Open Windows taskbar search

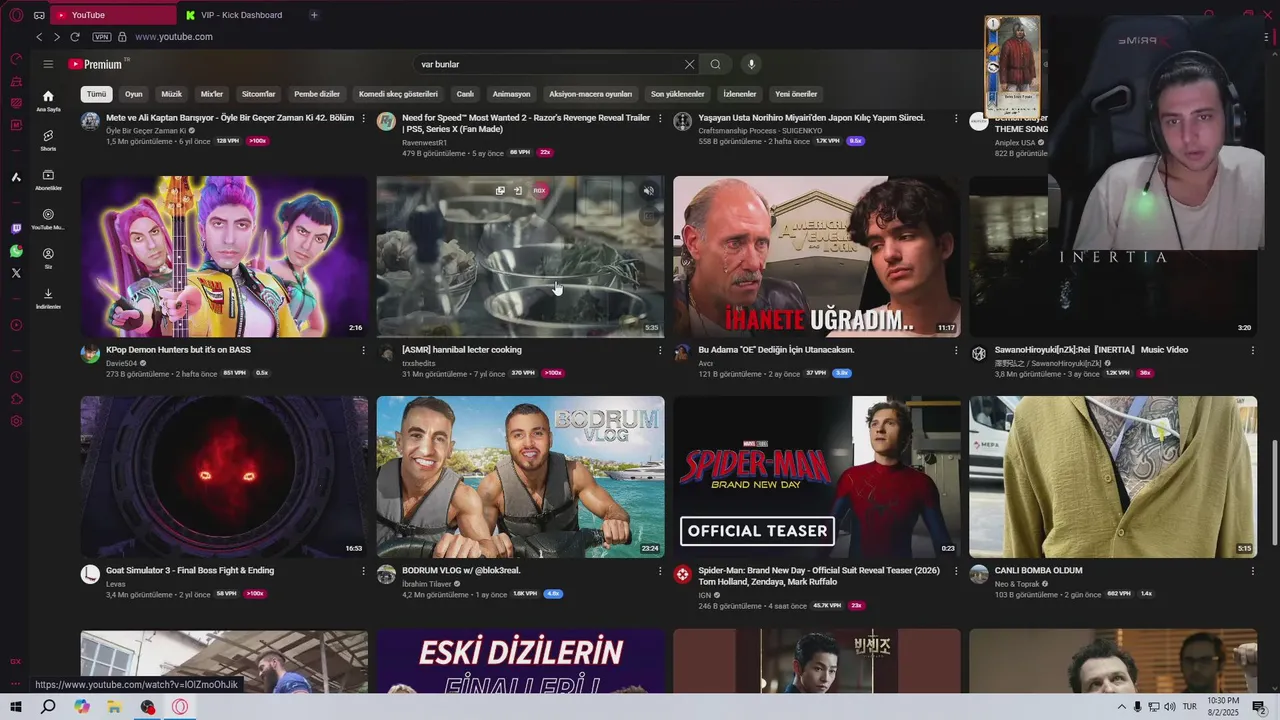coord(48,707)
